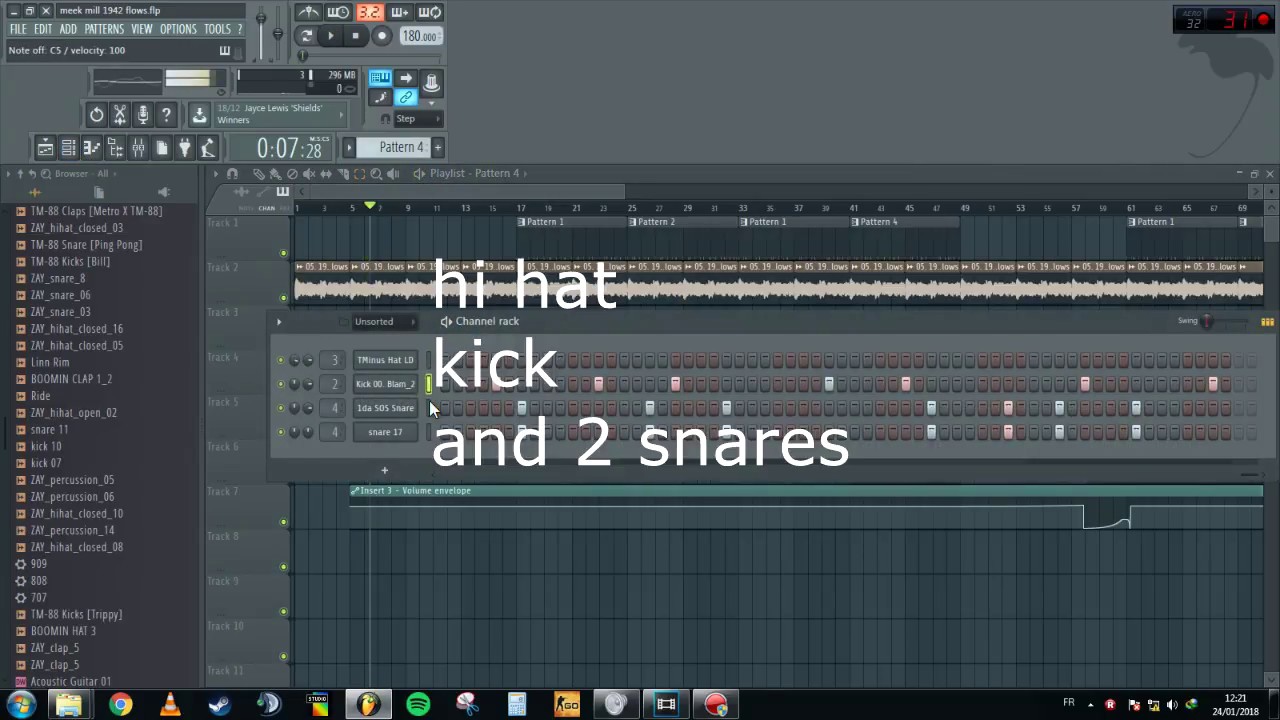Screen dimensions: 1280x720
Task: Select the playlist mute tool
Action: 309,173
